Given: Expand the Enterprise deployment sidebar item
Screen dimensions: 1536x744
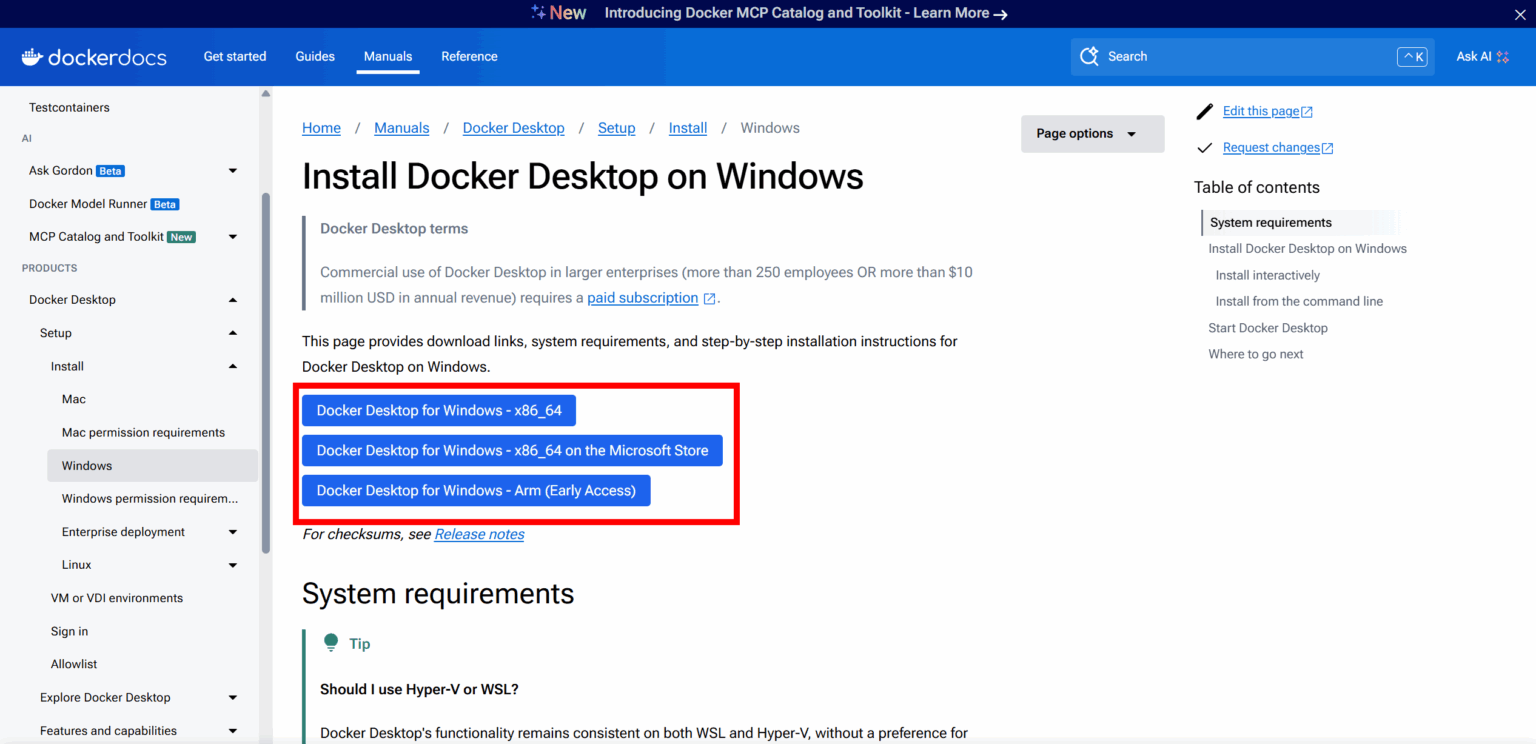Looking at the screenshot, I should point(233,532).
